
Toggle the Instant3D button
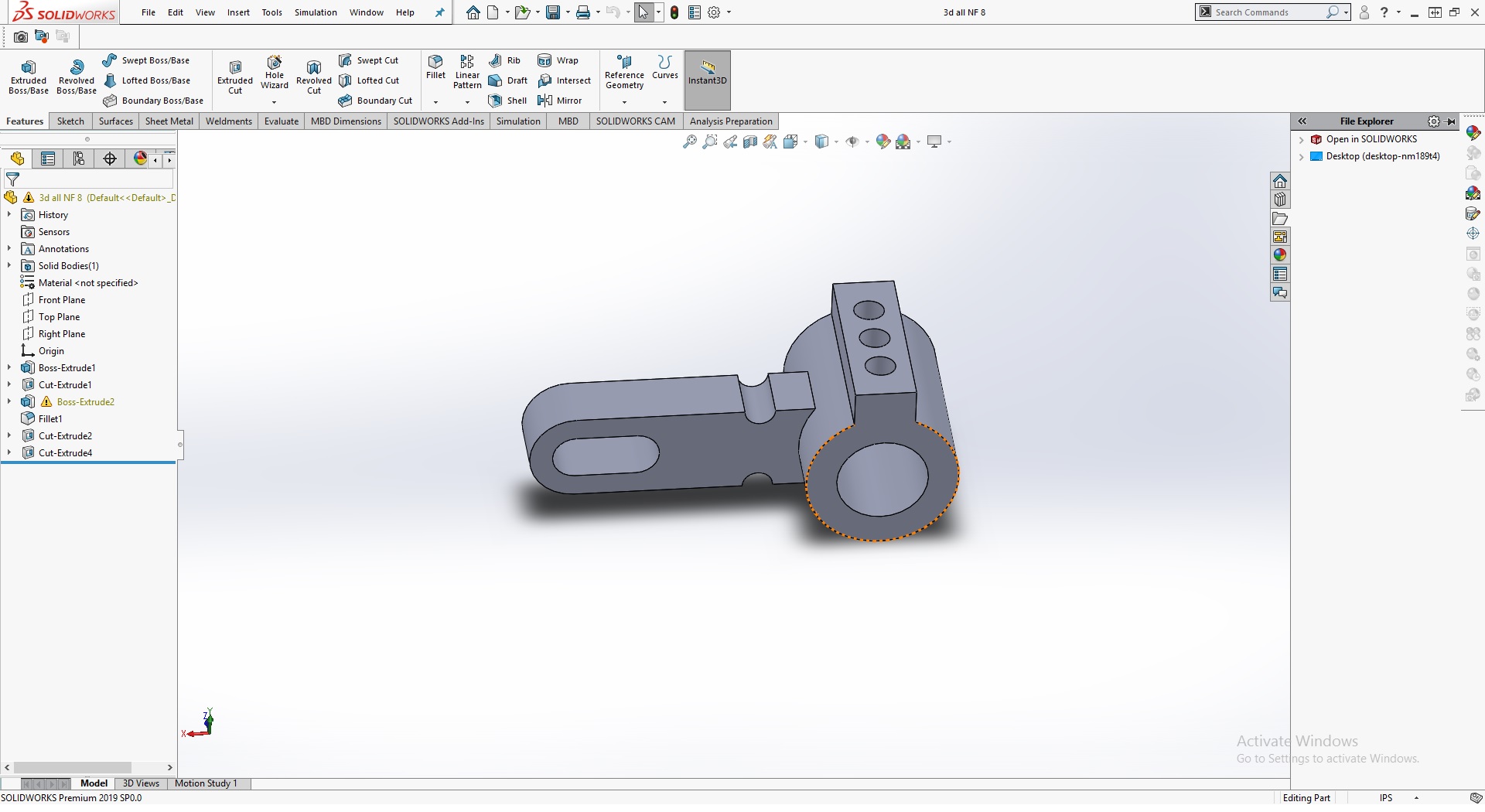[707, 73]
